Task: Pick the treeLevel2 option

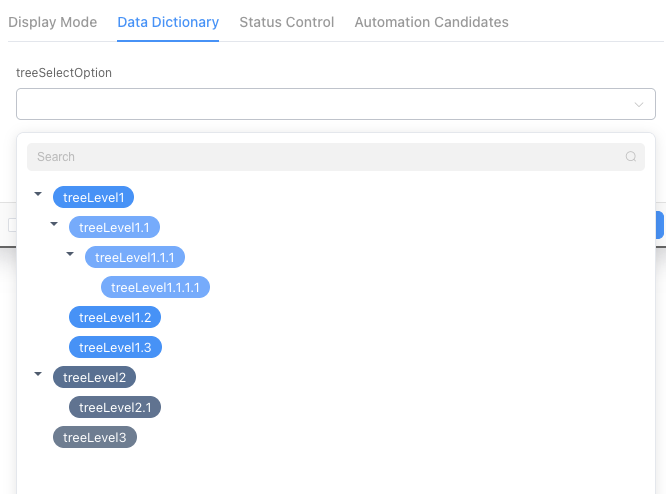Action: (94, 377)
